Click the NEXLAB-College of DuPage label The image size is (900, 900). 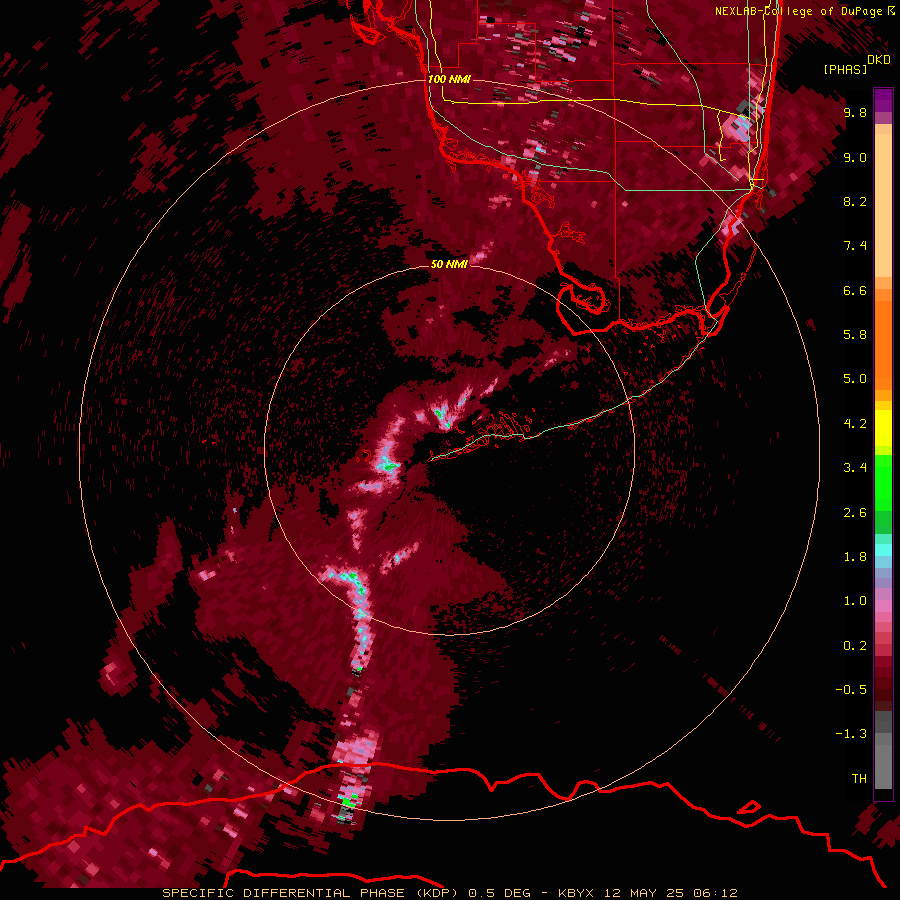(x=800, y=11)
